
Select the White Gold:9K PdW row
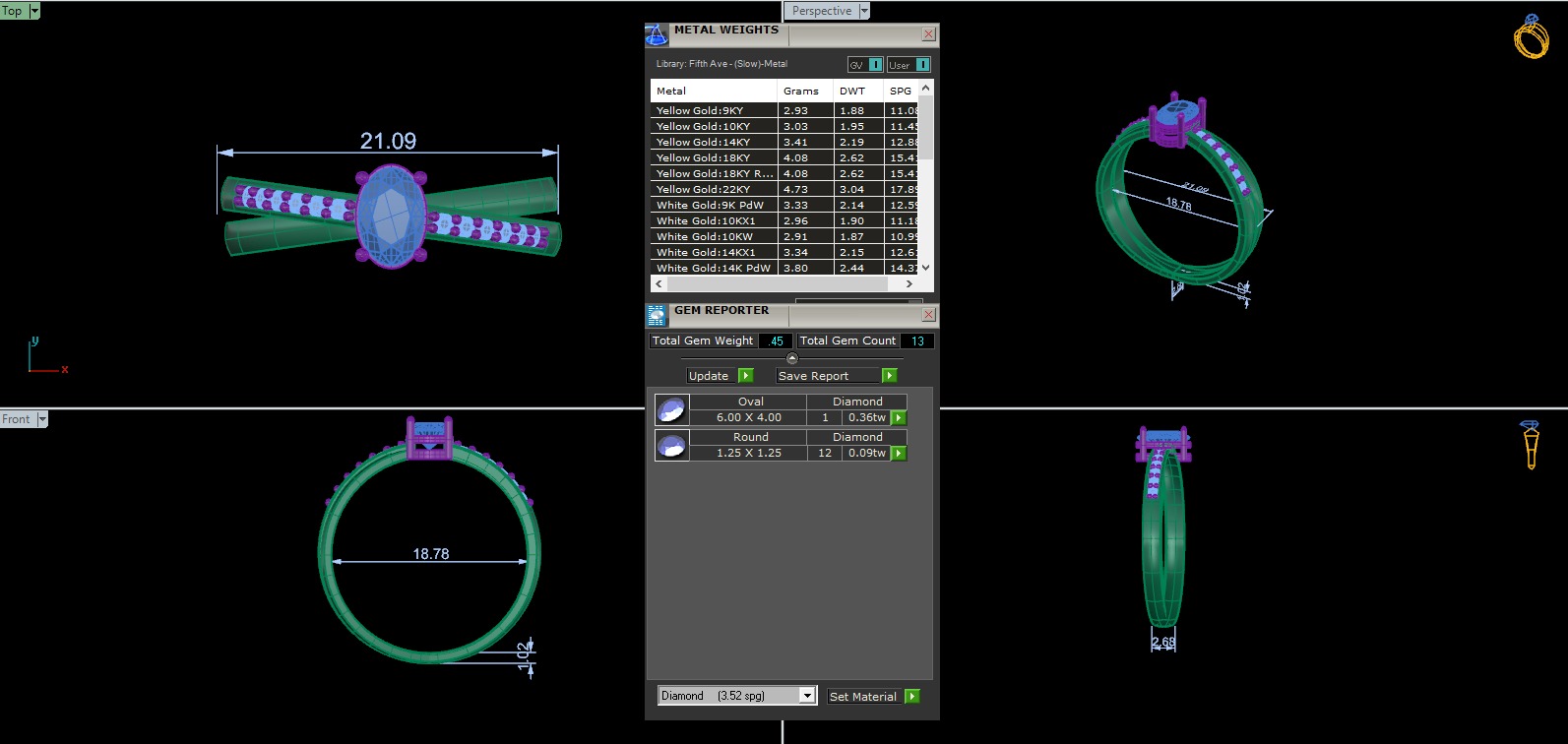coord(784,205)
